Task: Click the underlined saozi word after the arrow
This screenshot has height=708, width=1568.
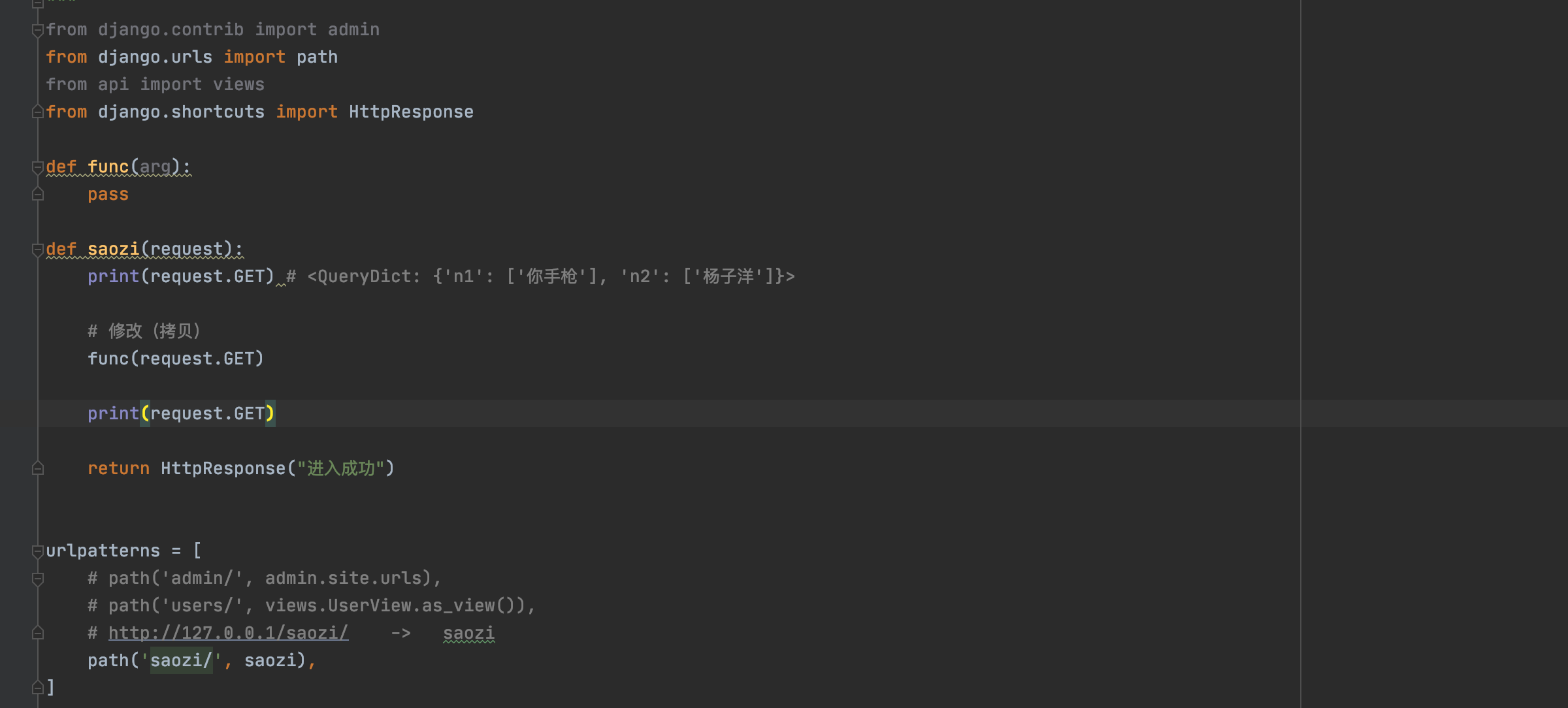Action: (x=468, y=633)
